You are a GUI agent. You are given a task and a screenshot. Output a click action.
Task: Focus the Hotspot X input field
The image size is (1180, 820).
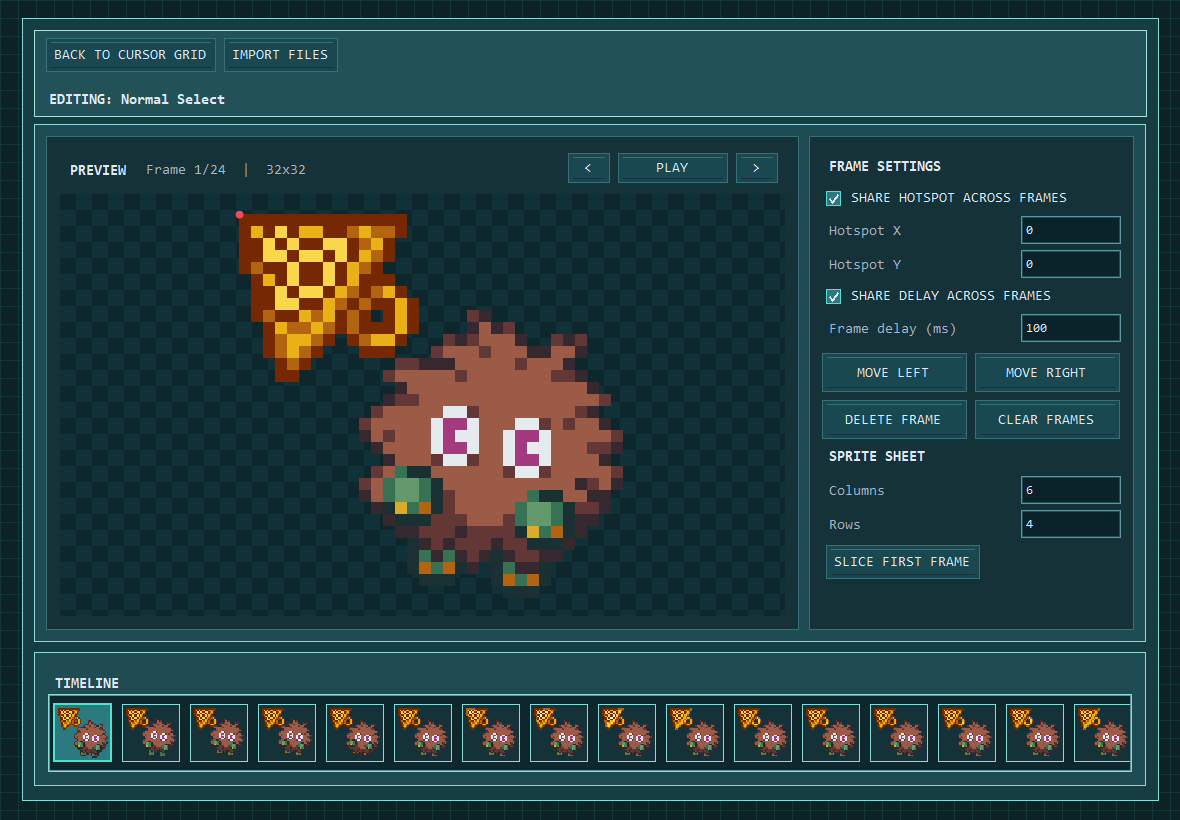tap(1070, 230)
